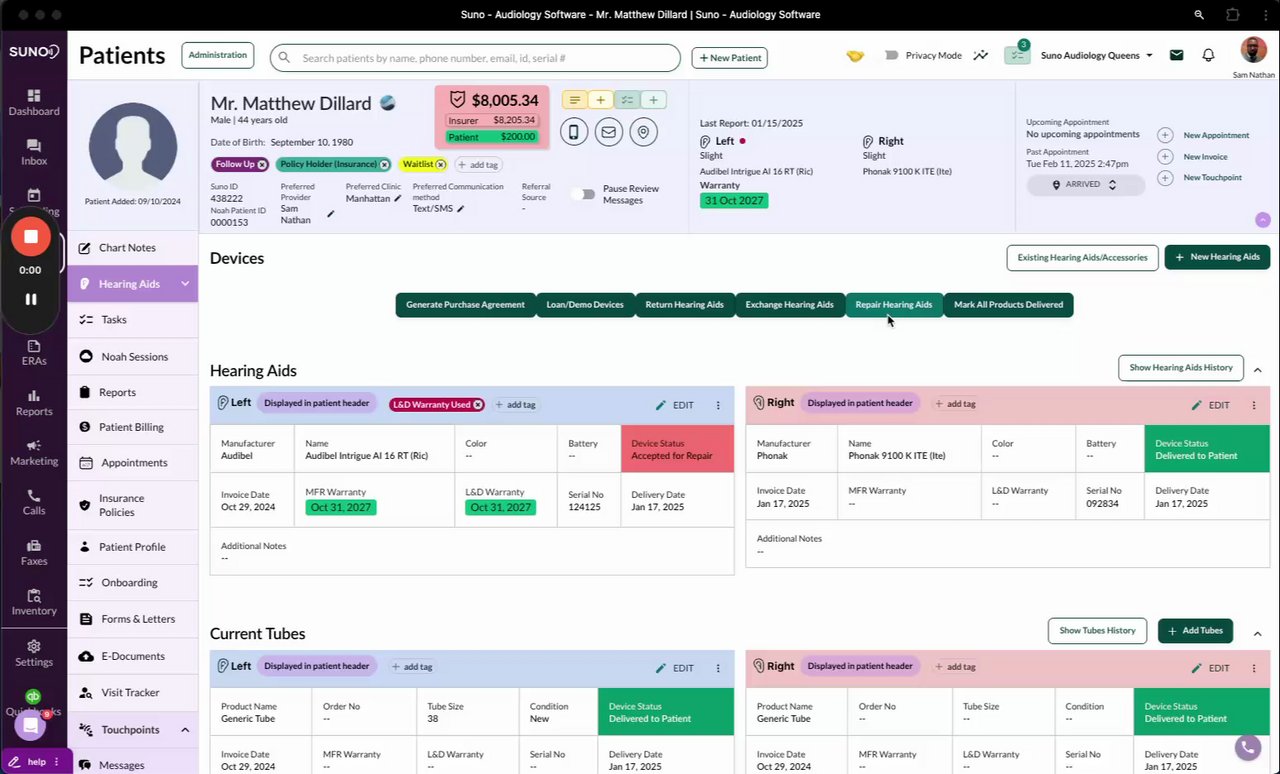The width and height of the screenshot is (1280, 774).
Task: Open Faxes in the sidebar
Action: tap(34, 552)
